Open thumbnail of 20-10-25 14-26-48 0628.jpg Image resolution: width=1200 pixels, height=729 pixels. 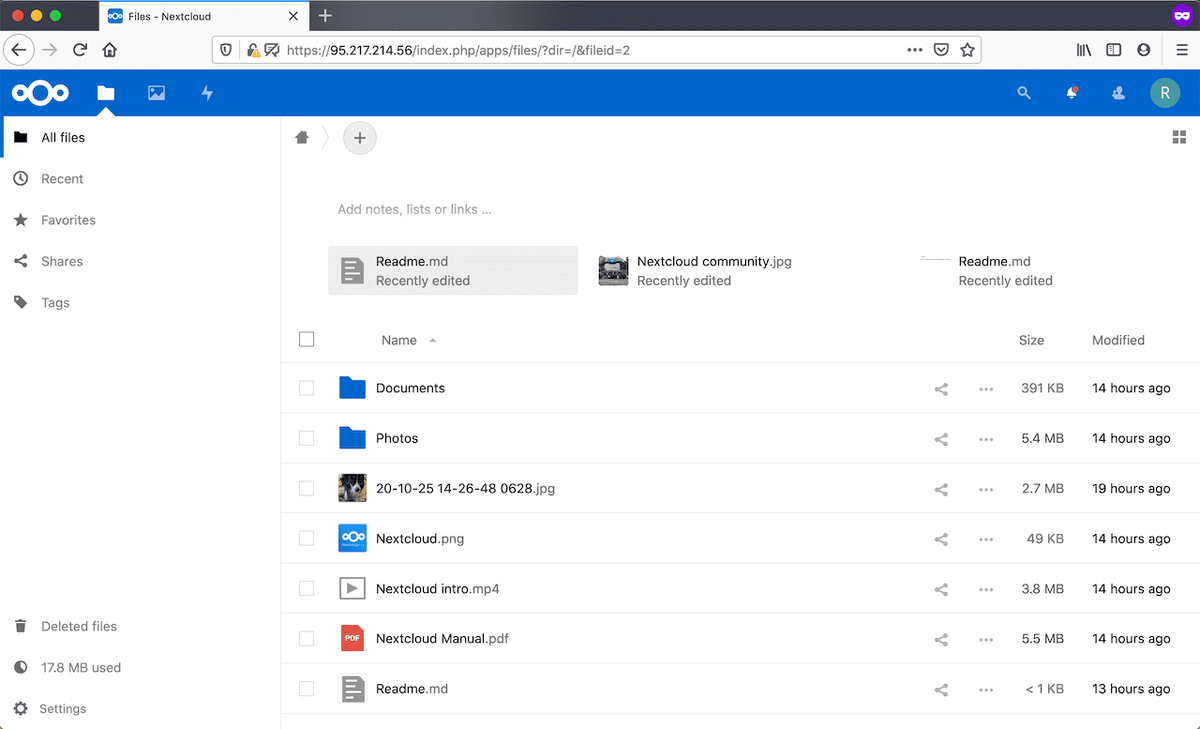tap(352, 488)
